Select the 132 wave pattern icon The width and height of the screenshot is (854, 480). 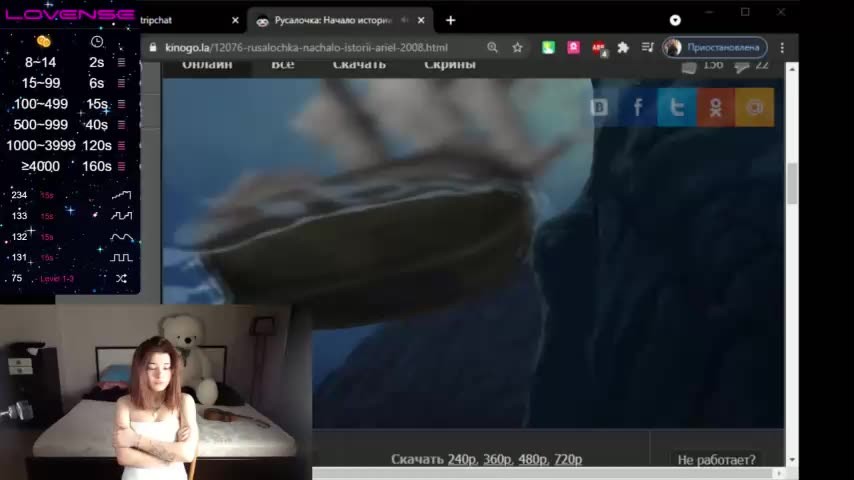121,236
